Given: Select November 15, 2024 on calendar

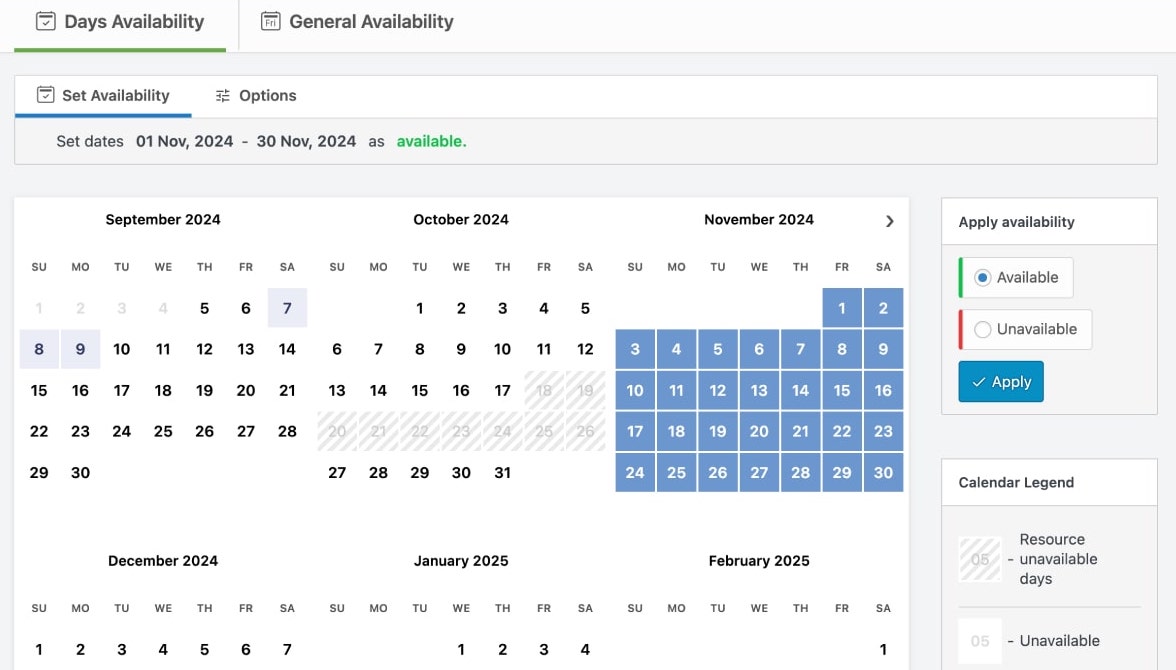Looking at the screenshot, I should tap(842, 390).
